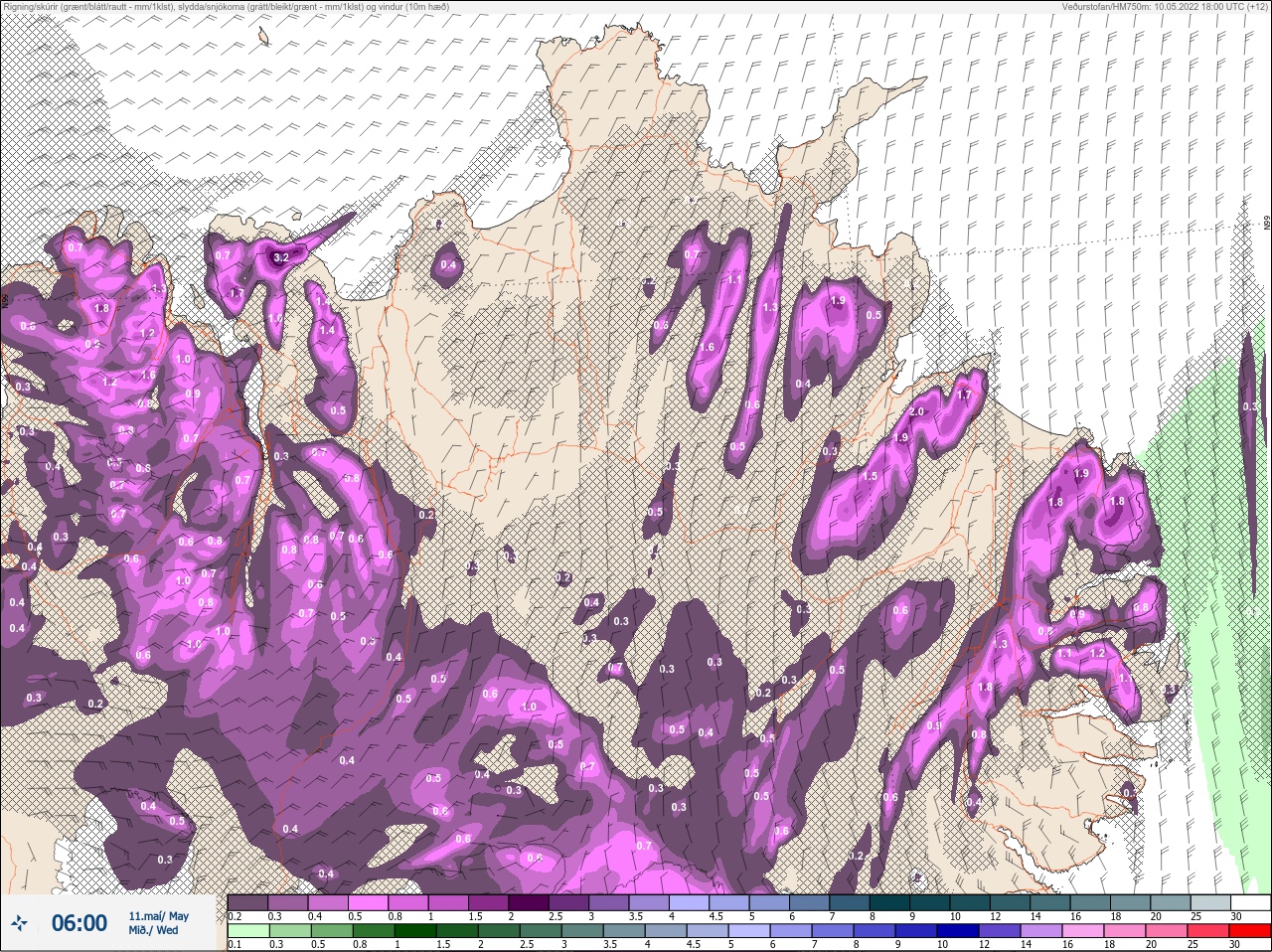
Task: Click the 'Mið./ Wed' weekday label
Action: pyautogui.click(x=154, y=930)
